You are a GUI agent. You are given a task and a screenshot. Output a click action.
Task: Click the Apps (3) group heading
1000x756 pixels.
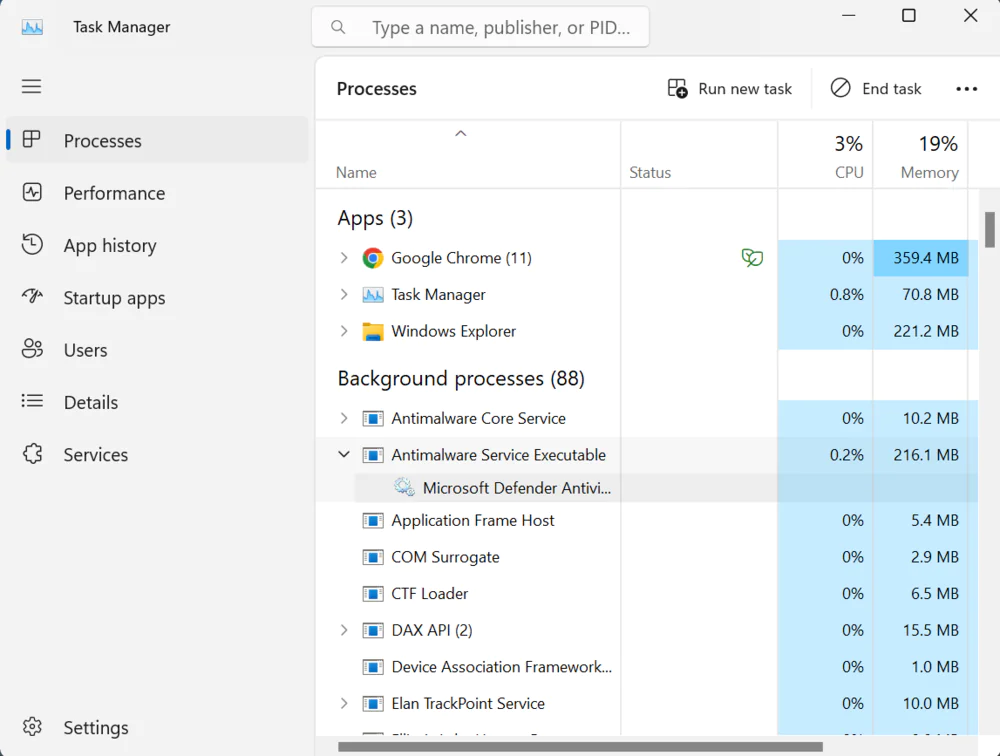click(375, 218)
